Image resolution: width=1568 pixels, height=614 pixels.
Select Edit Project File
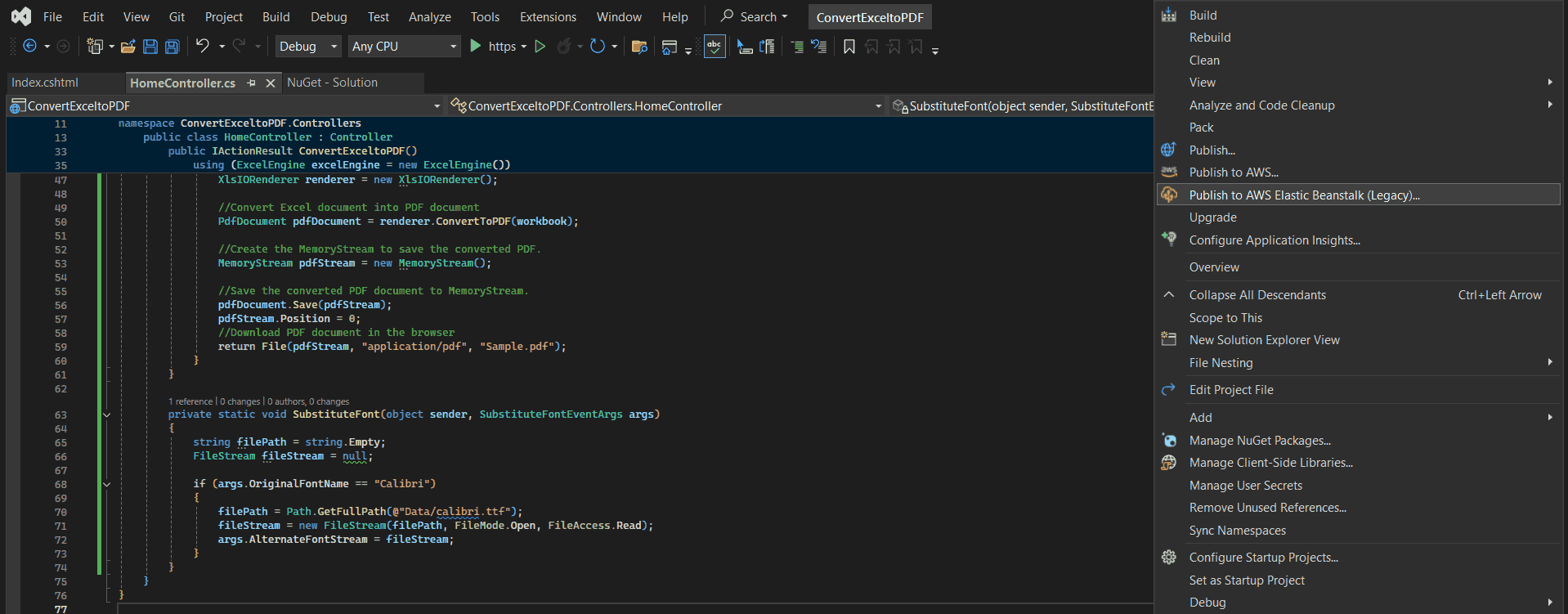point(1359,390)
